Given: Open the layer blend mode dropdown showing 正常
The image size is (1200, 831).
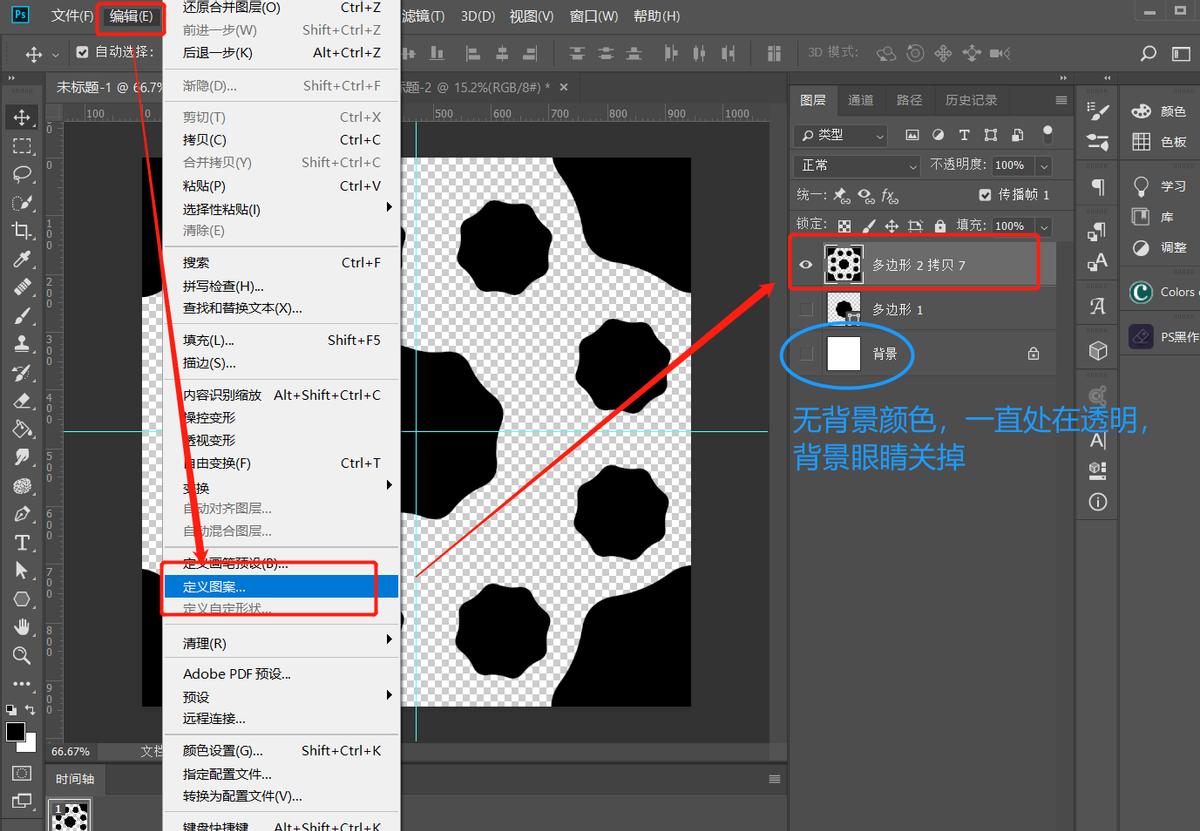Looking at the screenshot, I should point(855,164).
